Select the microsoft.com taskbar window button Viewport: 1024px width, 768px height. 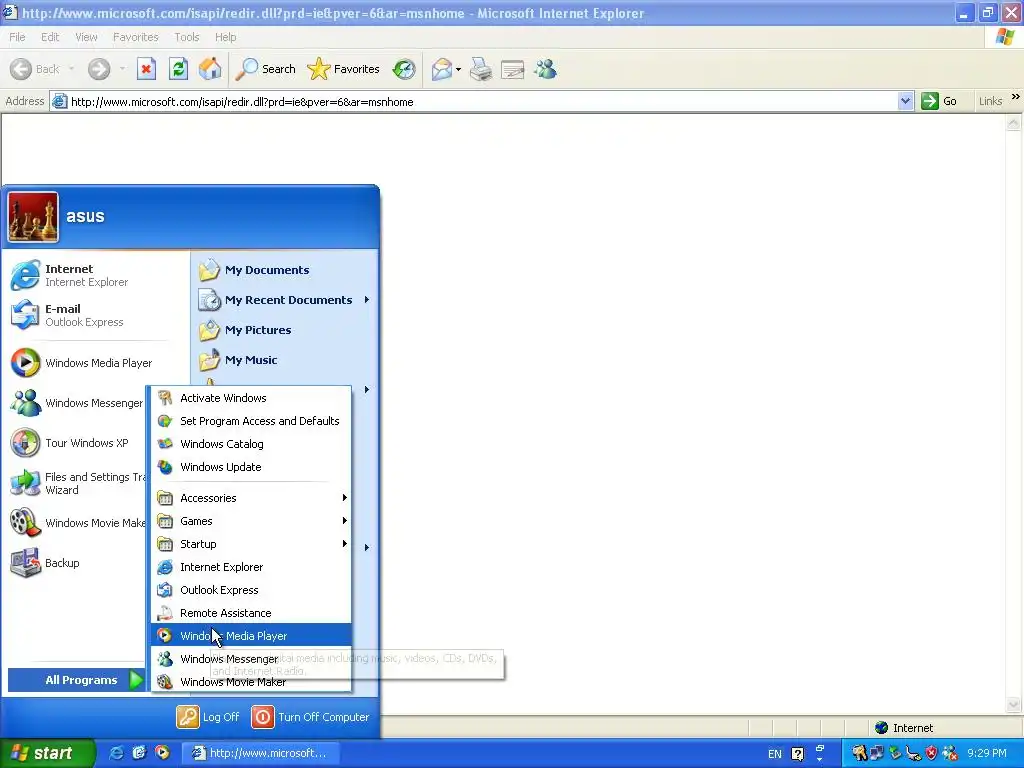coord(261,753)
